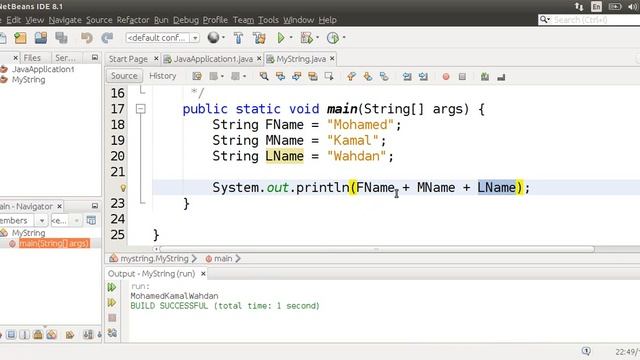
Task: Click Find Selection magnifier icon
Action: (x=264, y=76)
